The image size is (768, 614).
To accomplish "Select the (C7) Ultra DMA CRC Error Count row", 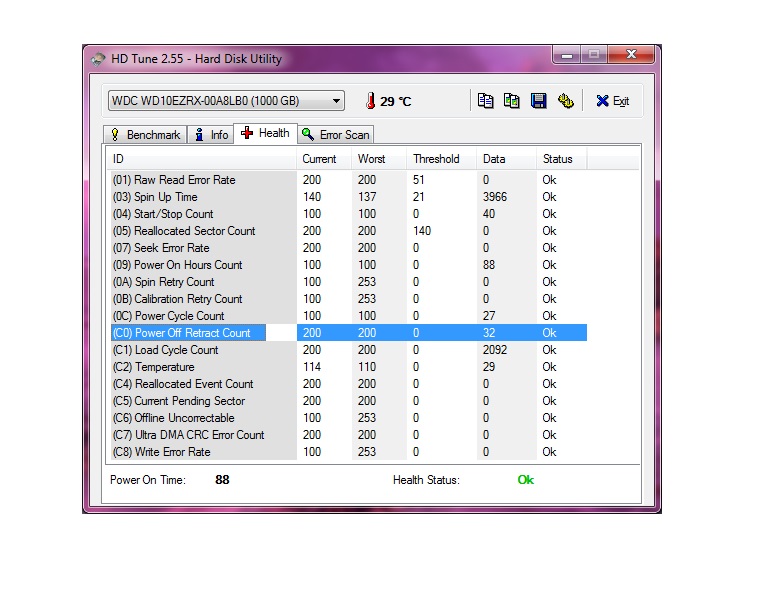I will [x=349, y=435].
